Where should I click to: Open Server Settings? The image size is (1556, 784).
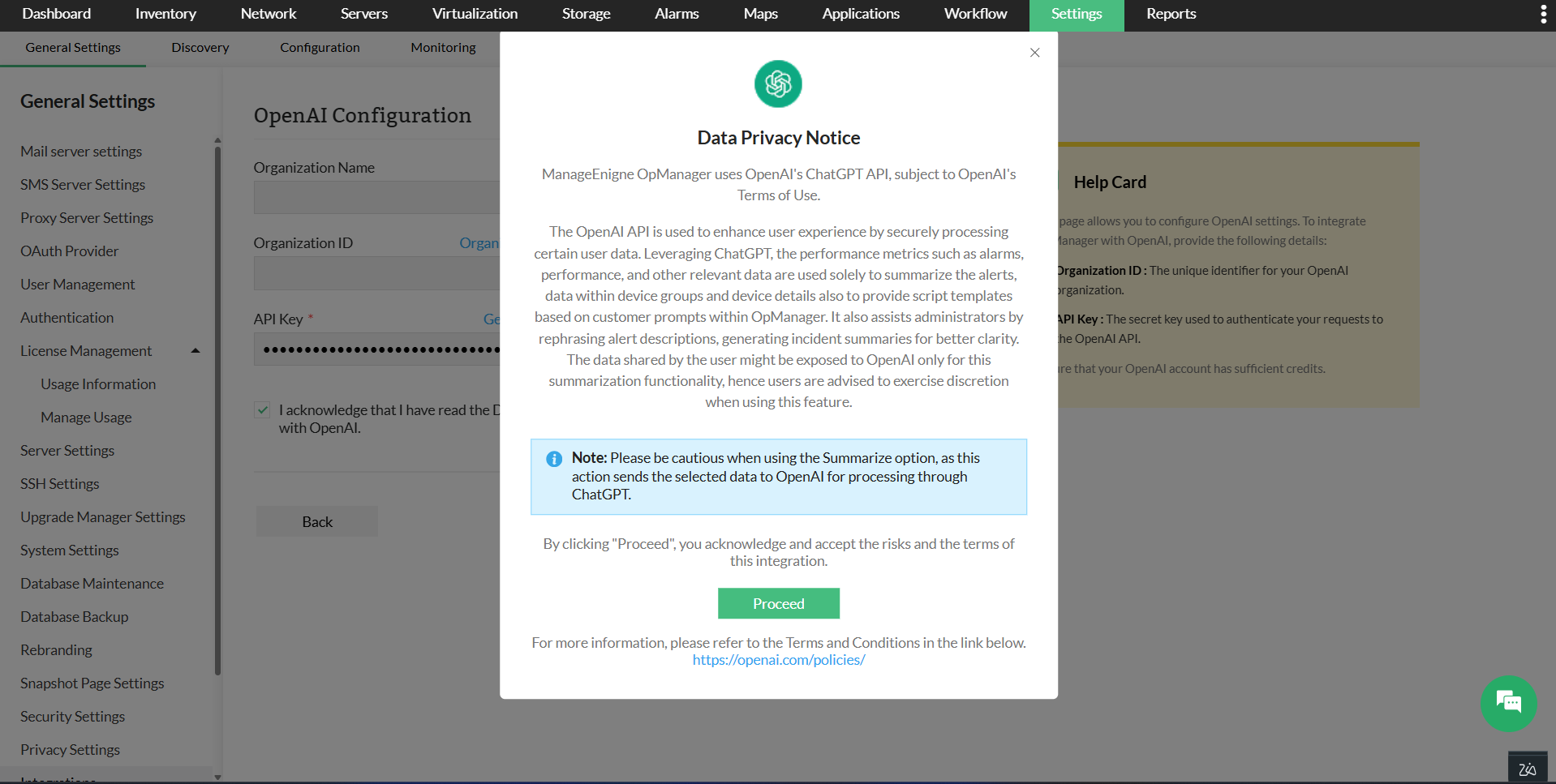tap(67, 451)
